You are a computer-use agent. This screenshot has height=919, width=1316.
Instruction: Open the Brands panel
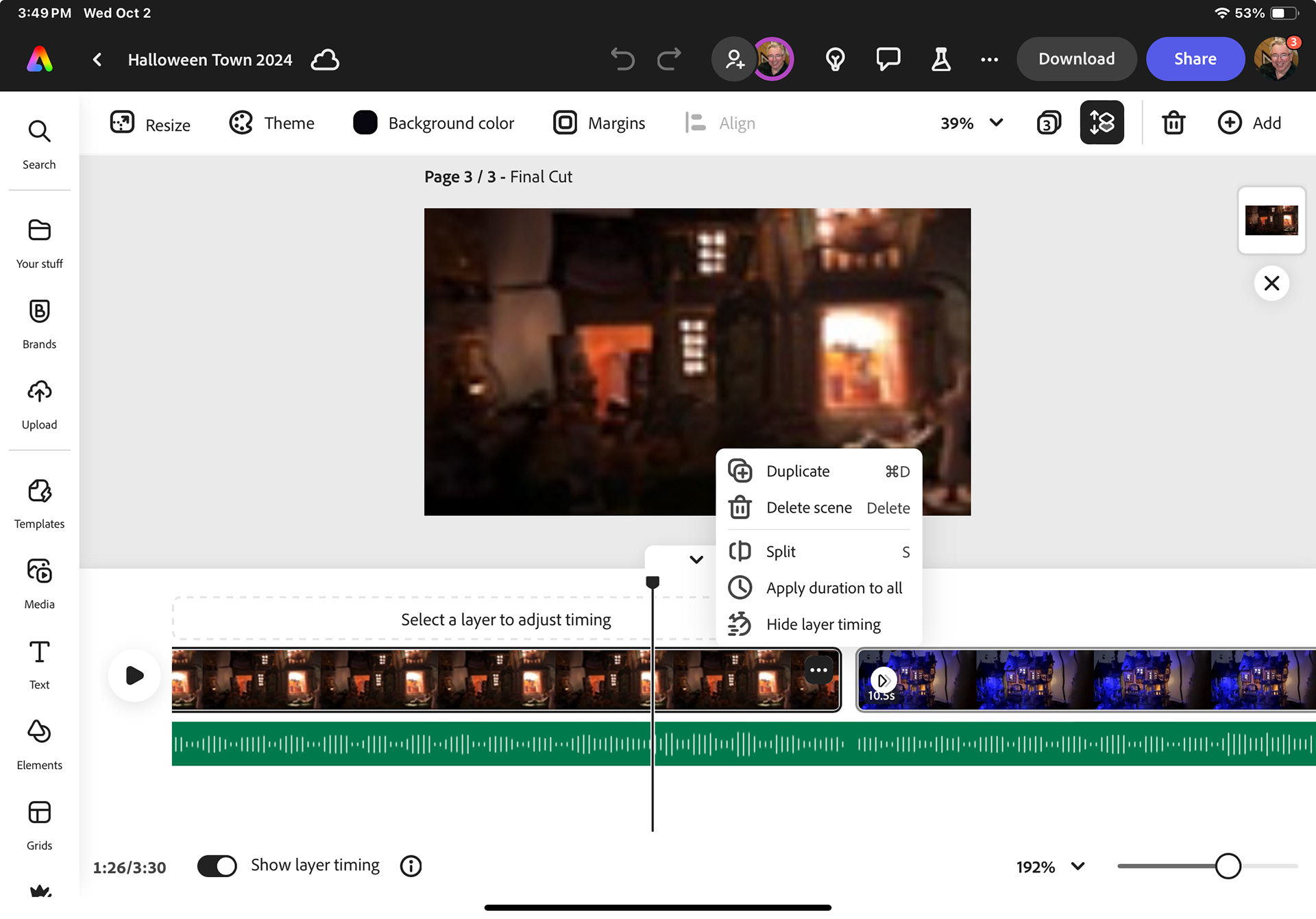point(39,324)
